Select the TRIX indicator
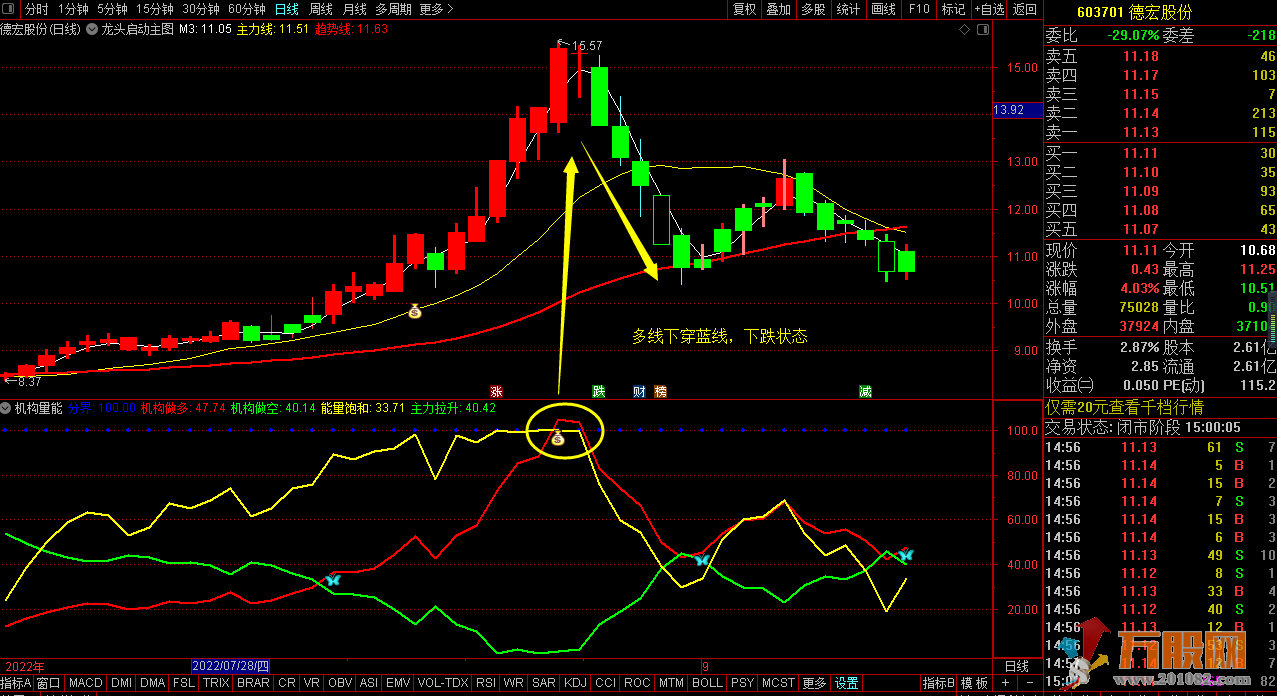Screen dimensions: 1277x696 click(x=216, y=683)
